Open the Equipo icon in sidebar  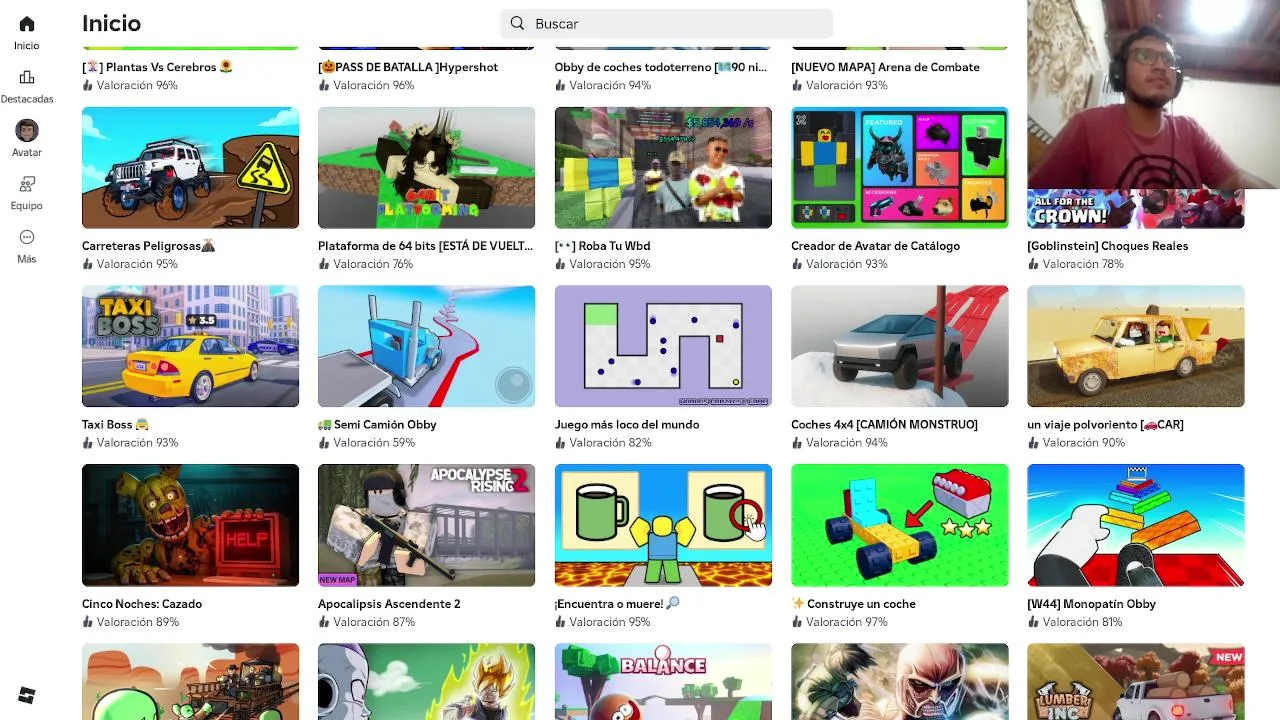pos(27,184)
